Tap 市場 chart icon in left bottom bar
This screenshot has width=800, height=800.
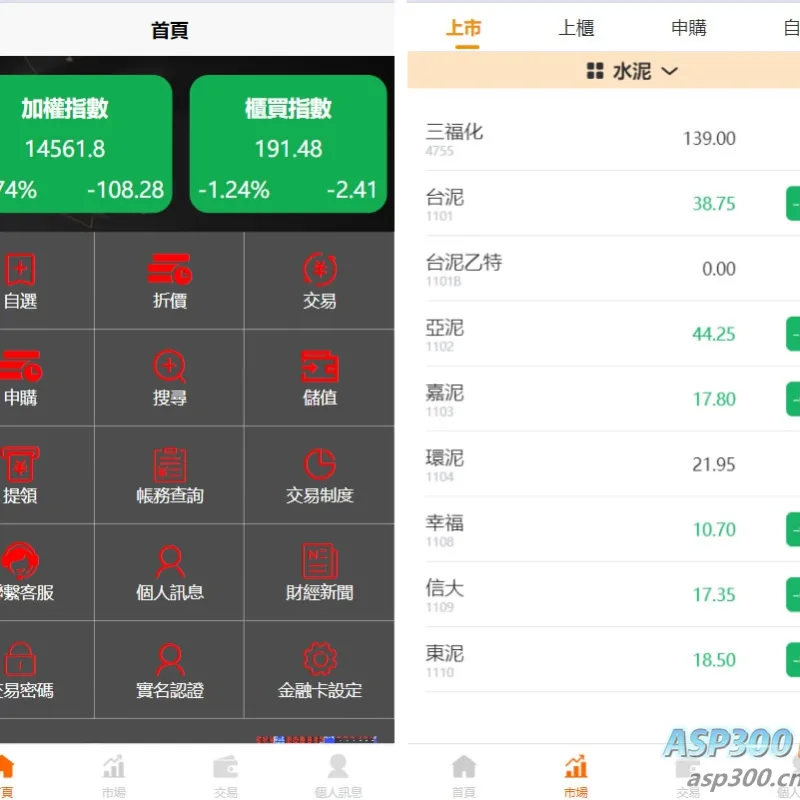(x=113, y=766)
